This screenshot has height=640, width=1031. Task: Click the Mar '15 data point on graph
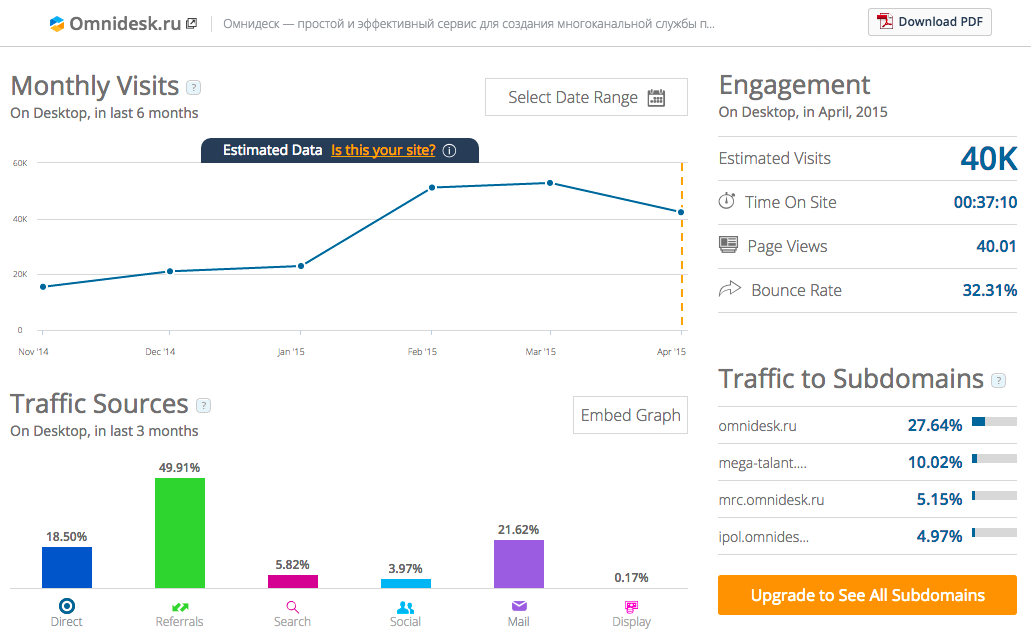550,183
